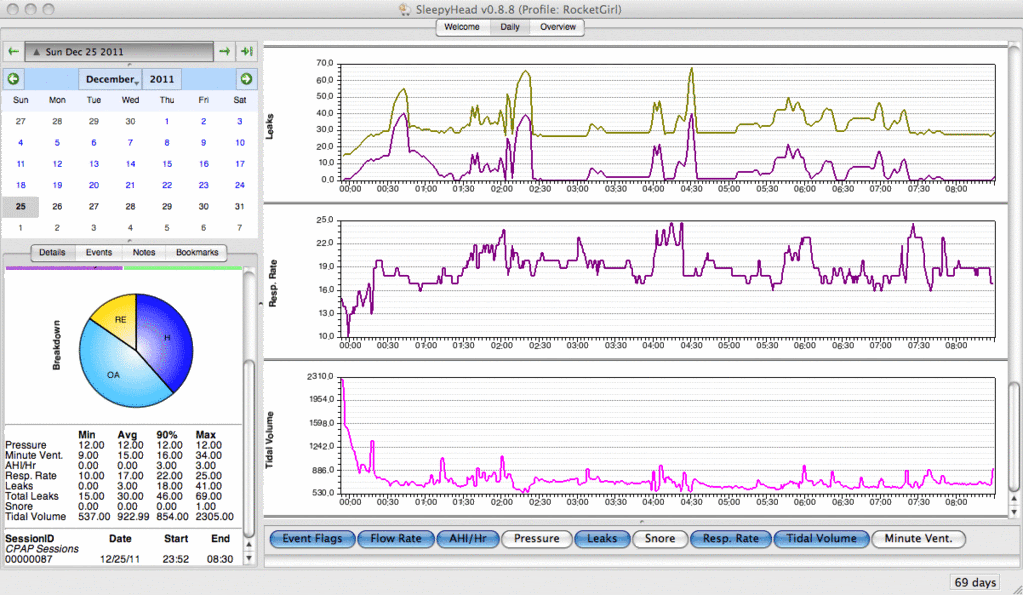Toggle the Resp. Rate graph

[x=730, y=539]
